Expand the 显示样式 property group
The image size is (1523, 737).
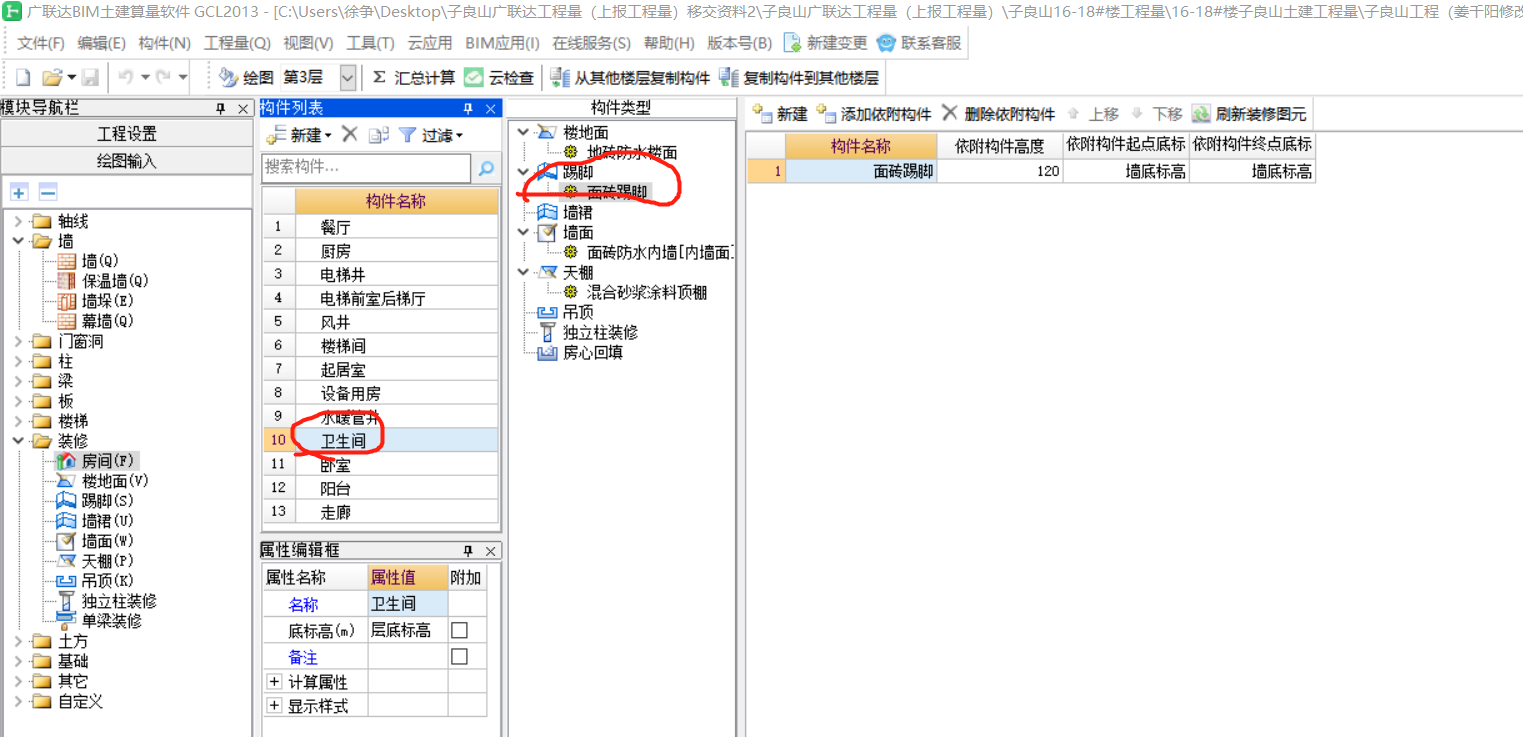click(274, 706)
